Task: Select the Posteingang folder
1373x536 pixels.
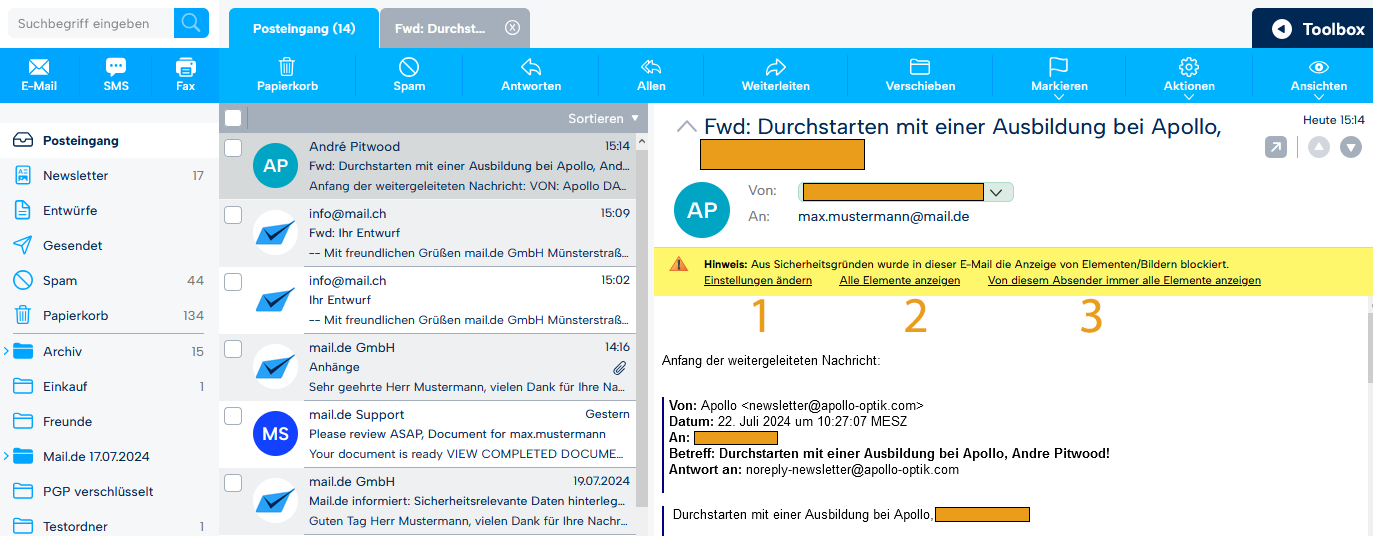Action: 109,141
